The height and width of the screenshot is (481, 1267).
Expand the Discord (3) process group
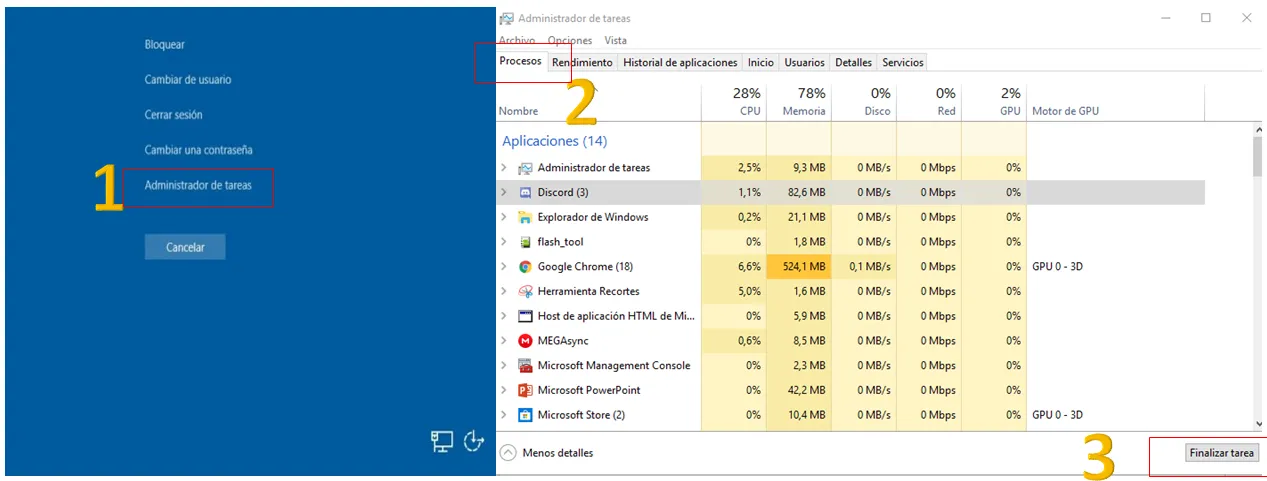coord(504,192)
